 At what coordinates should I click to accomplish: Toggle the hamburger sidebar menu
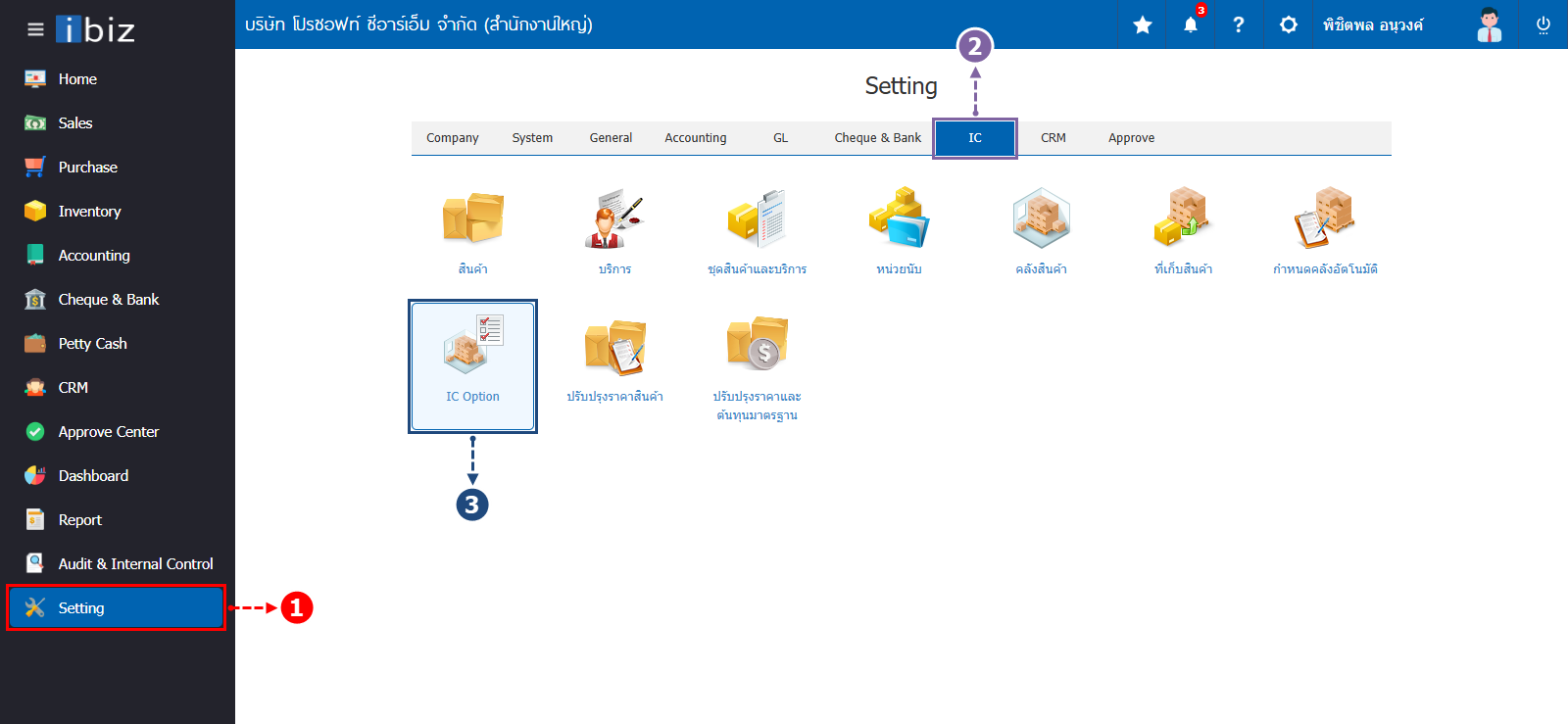[35, 29]
